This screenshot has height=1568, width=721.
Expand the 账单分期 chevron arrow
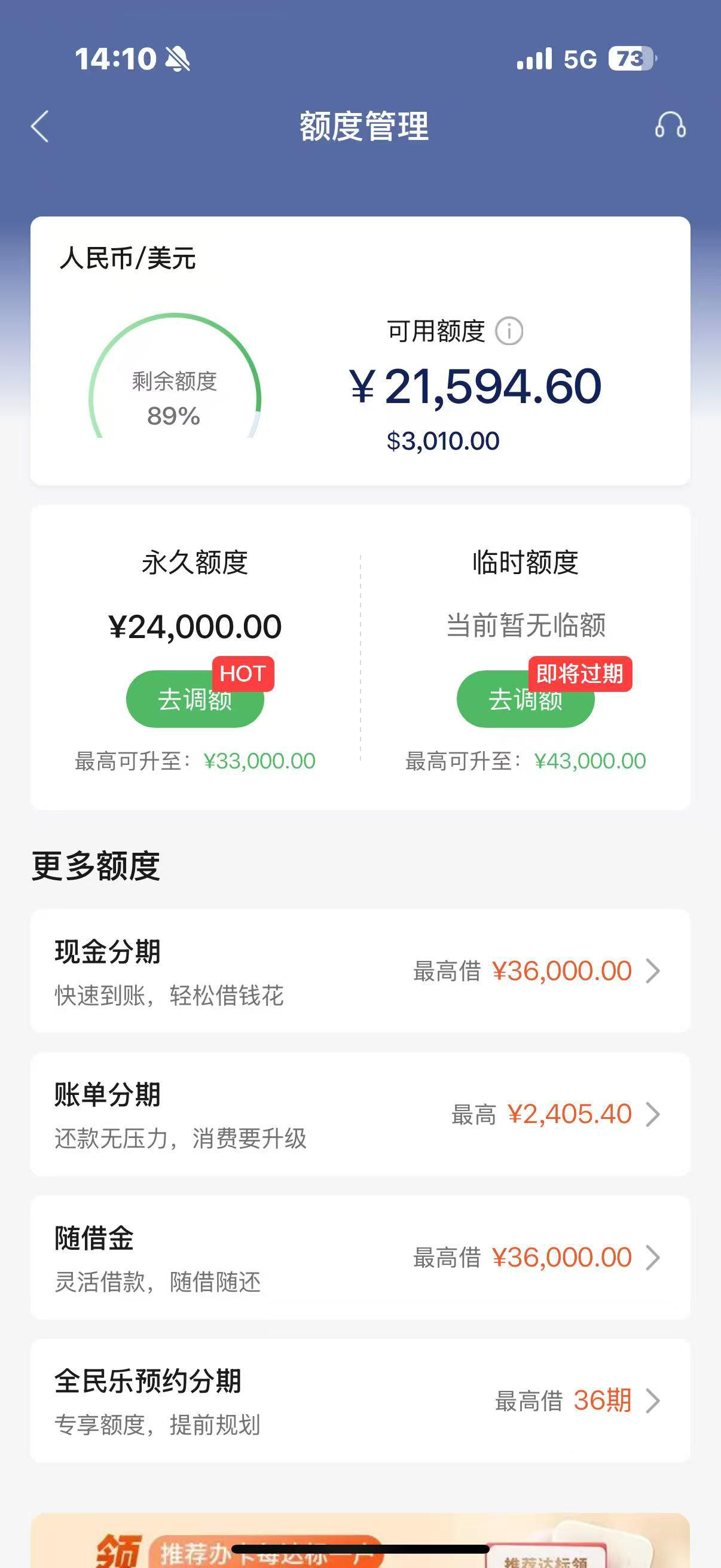point(653,1115)
